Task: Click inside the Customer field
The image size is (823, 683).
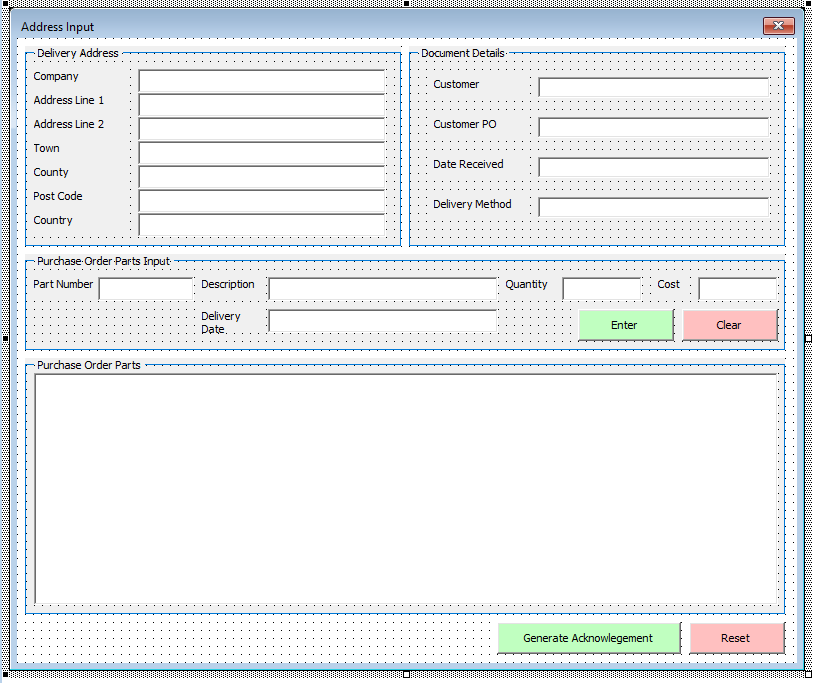Action: (652, 87)
